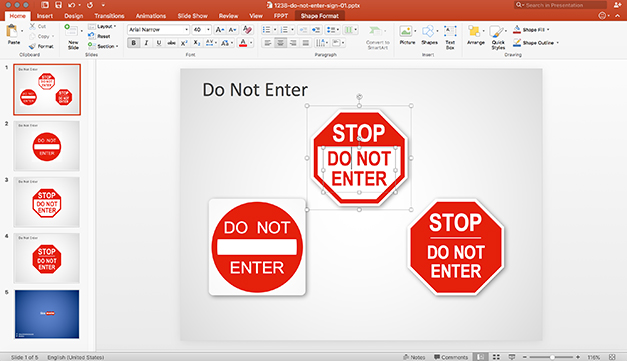
Task: Open the numbering list dropdown arrow
Action: (292, 30)
